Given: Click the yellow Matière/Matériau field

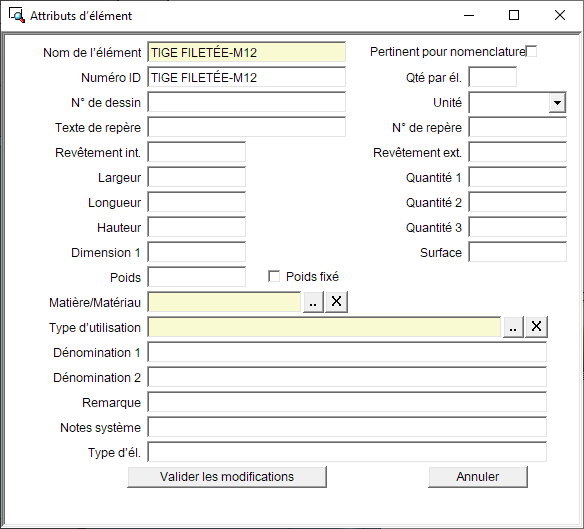Looking at the screenshot, I should [224, 302].
